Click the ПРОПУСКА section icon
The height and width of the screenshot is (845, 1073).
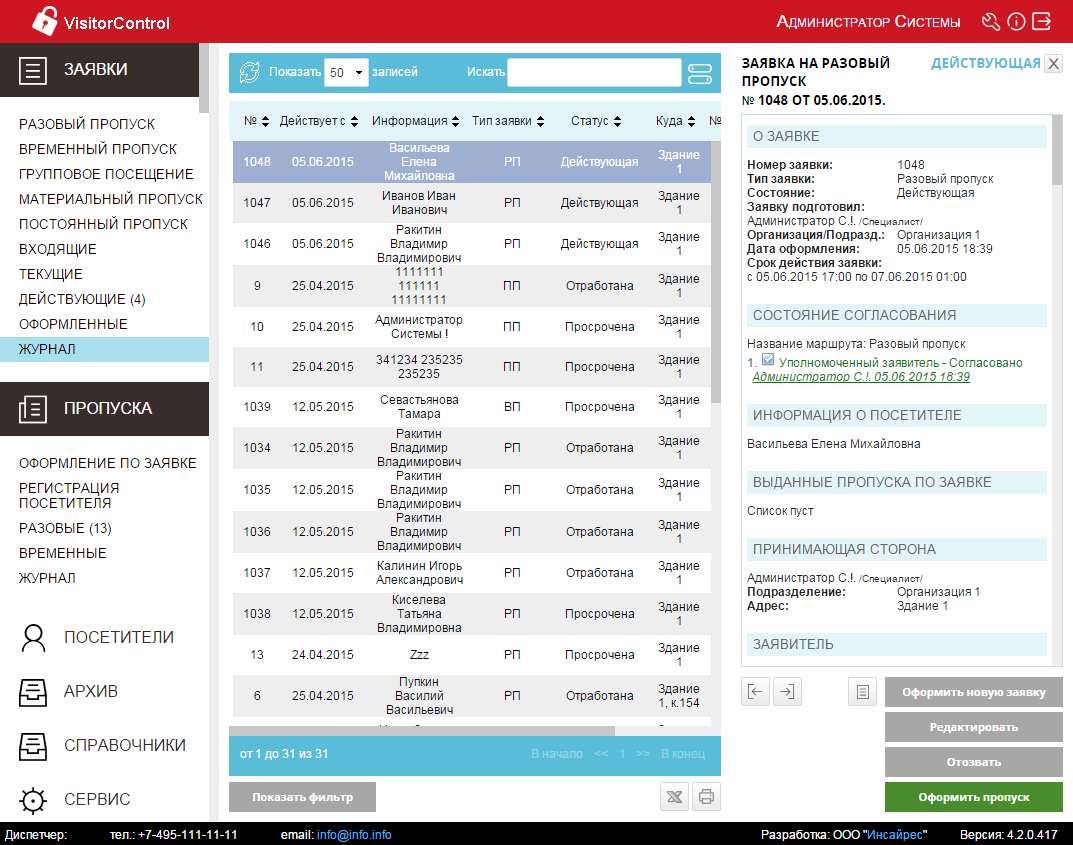point(33,408)
